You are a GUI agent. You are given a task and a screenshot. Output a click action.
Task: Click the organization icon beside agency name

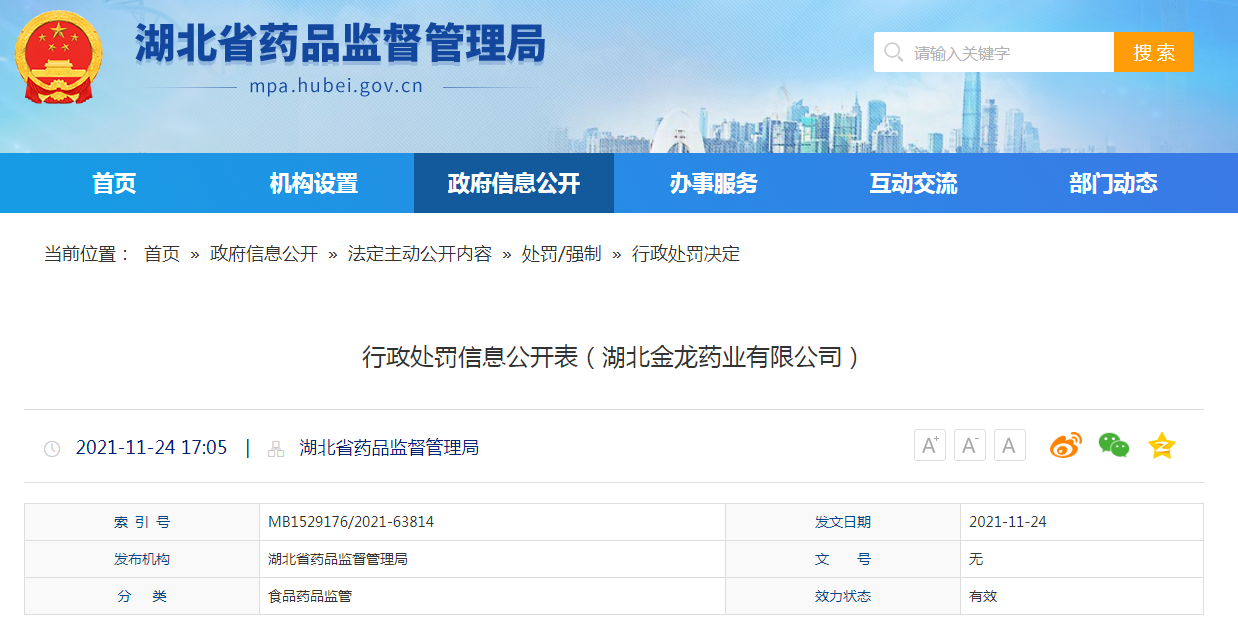point(276,449)
